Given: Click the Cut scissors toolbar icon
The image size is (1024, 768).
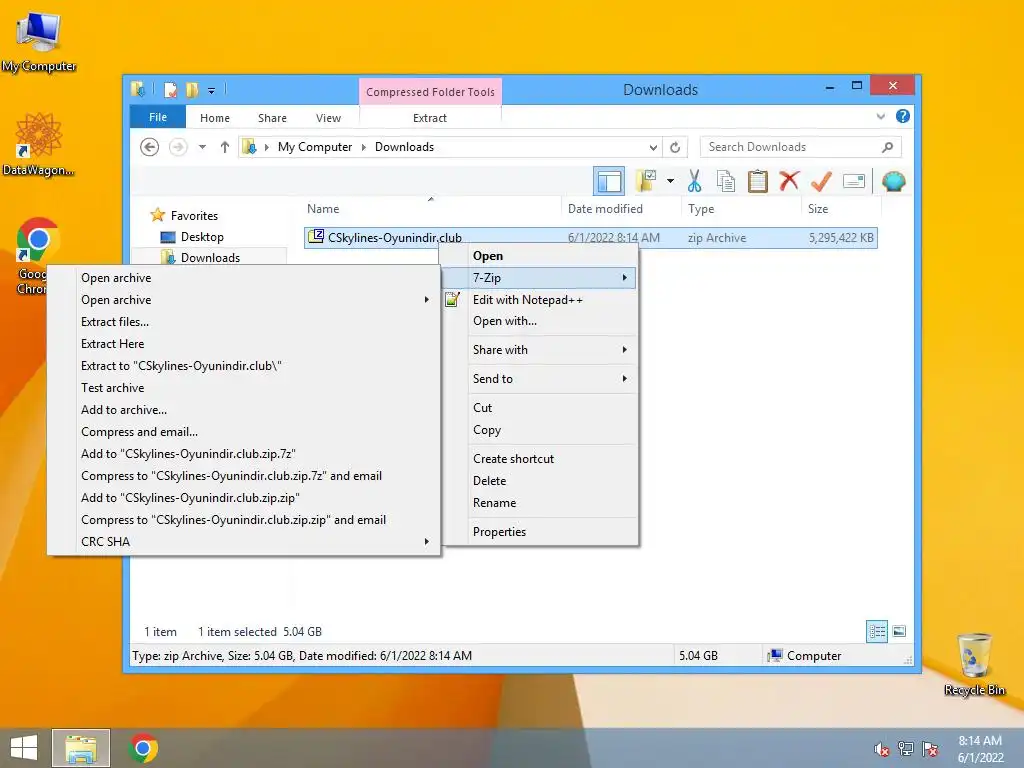Looking at the screenshot, I should [x=694, y=181].
